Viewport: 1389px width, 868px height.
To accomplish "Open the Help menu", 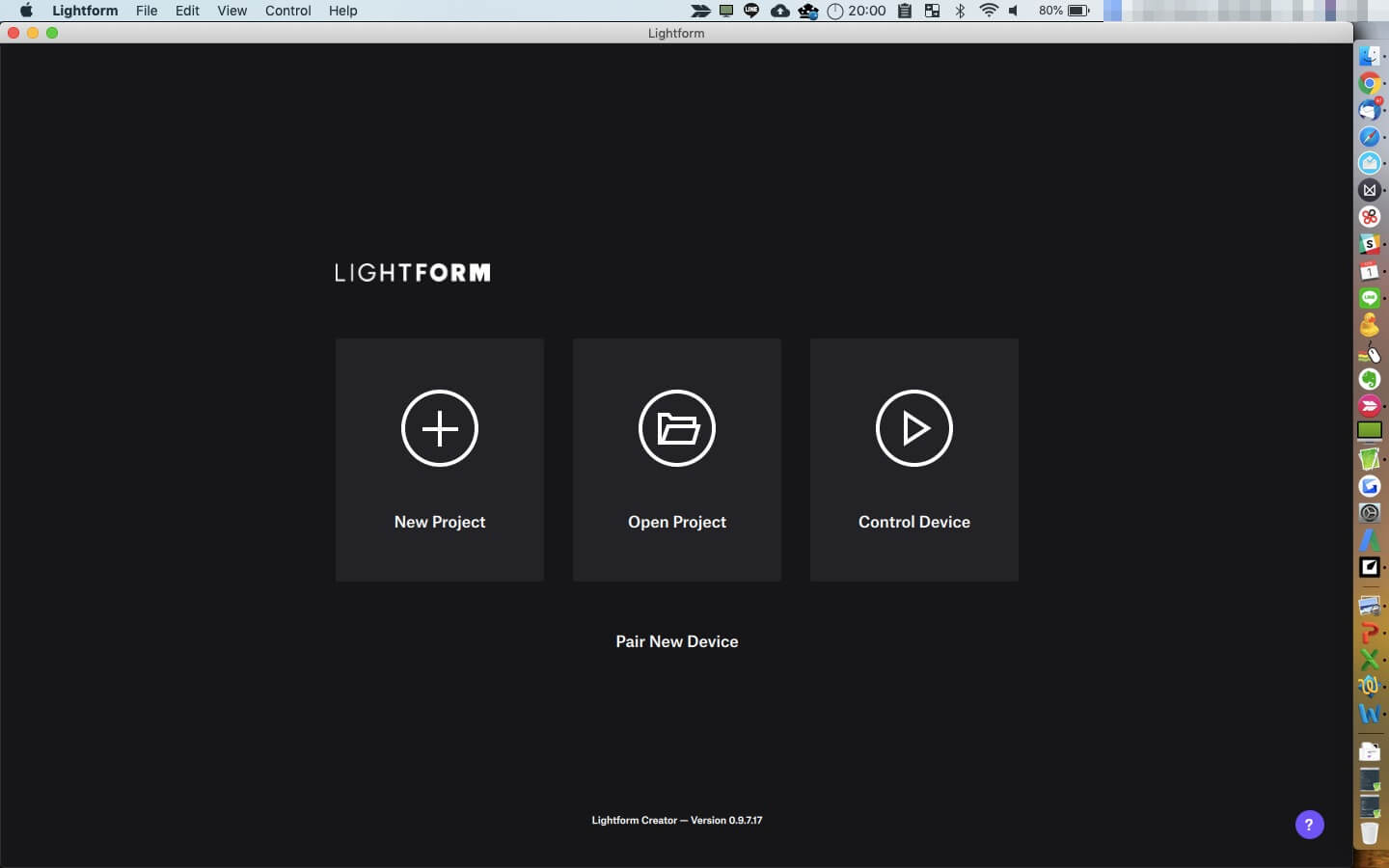I will tap(342, 11).
